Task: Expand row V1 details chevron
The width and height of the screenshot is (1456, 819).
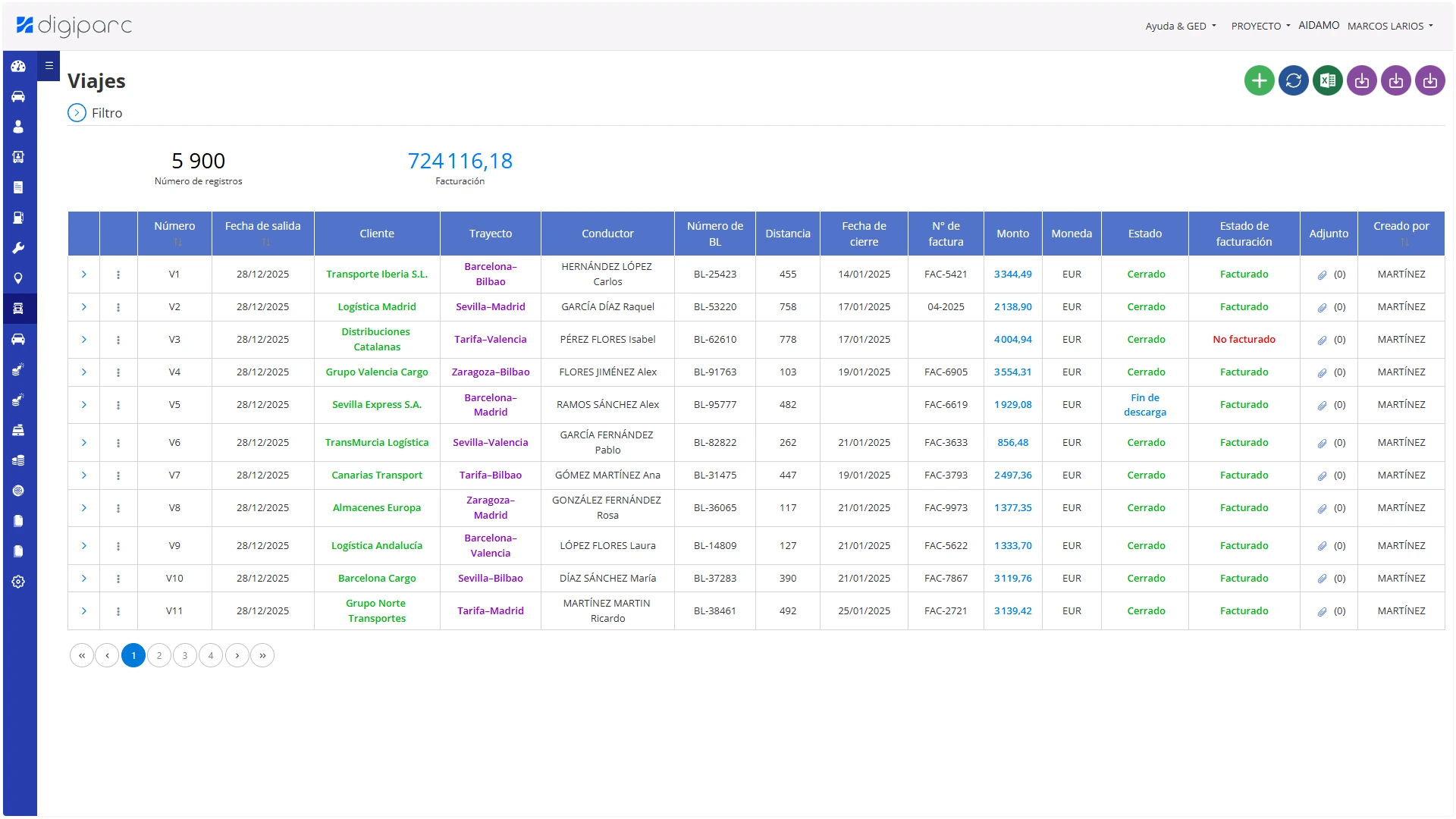Action: (84, 275)
